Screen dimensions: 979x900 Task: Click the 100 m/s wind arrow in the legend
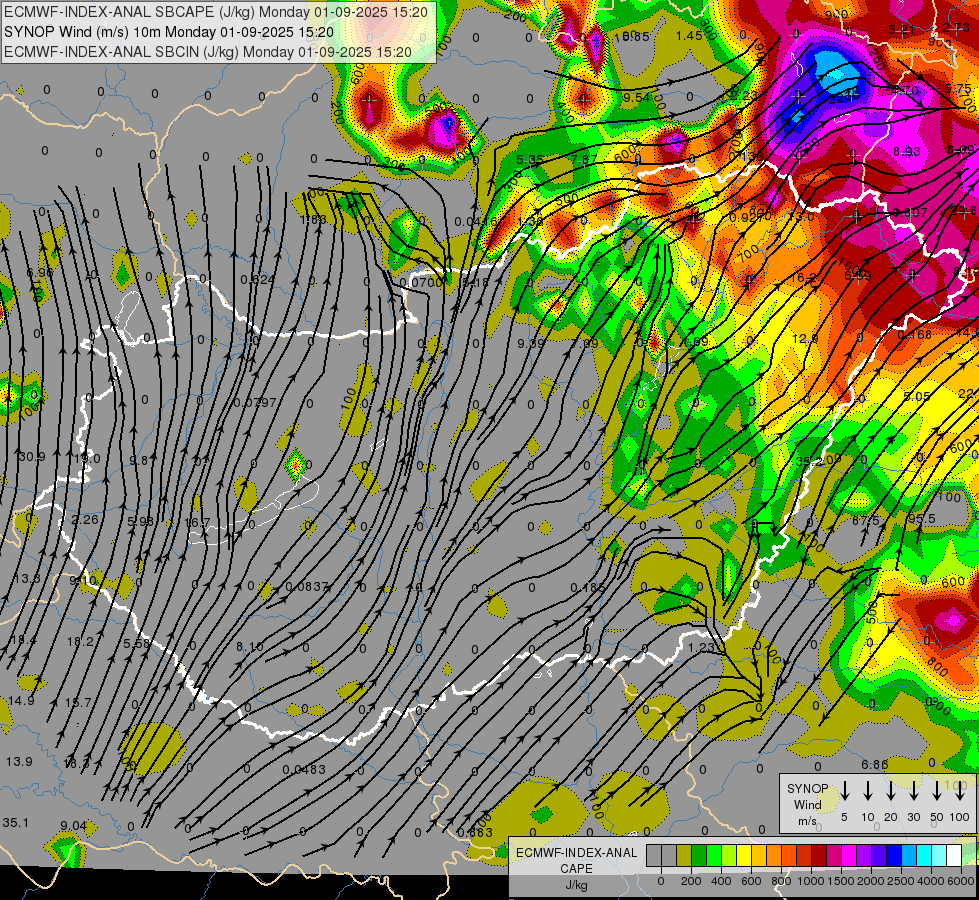coord(960,791)
